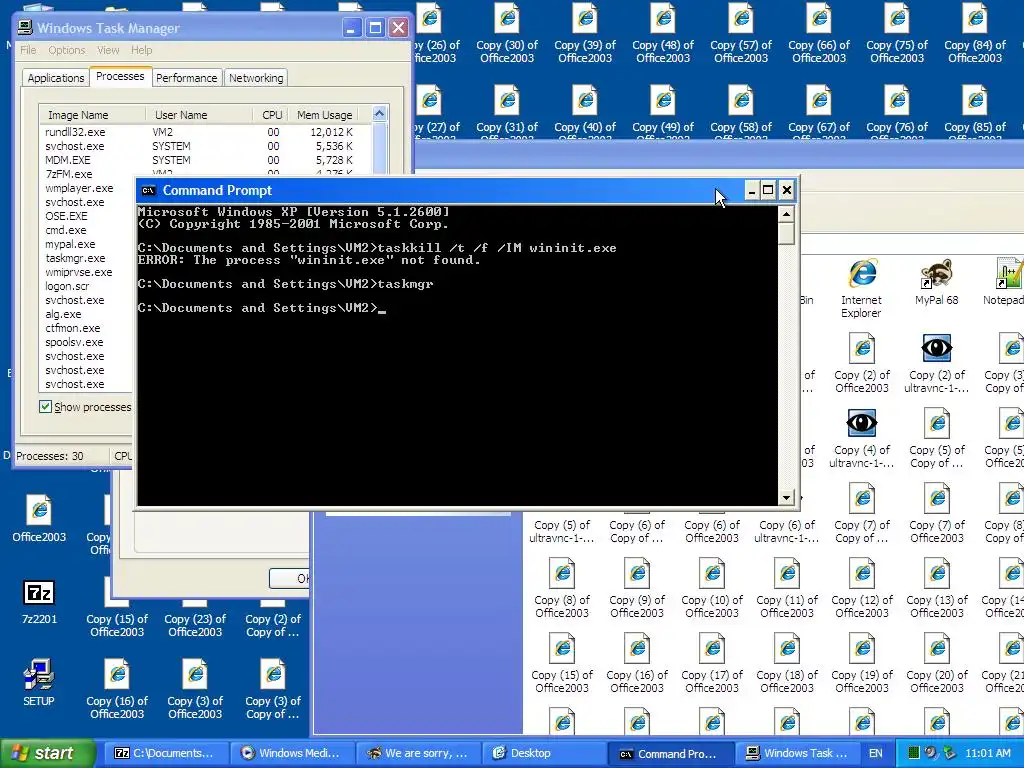
Task: Switch to C:\Documents 7-Zip taskbar button
Action: pos(168,753)
